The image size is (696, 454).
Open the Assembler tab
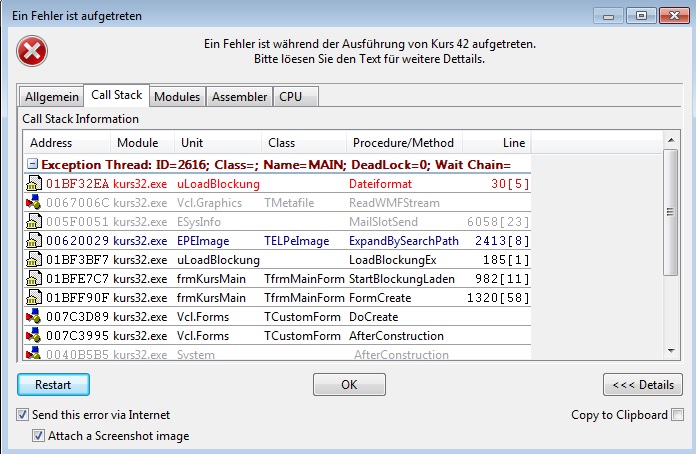click(240, 97)
